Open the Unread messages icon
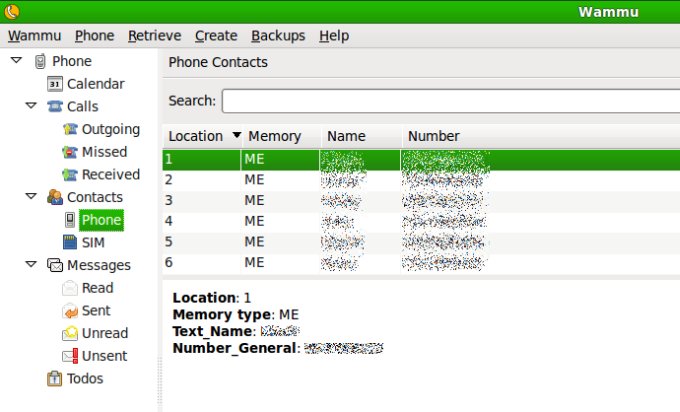 coord(70,333)
